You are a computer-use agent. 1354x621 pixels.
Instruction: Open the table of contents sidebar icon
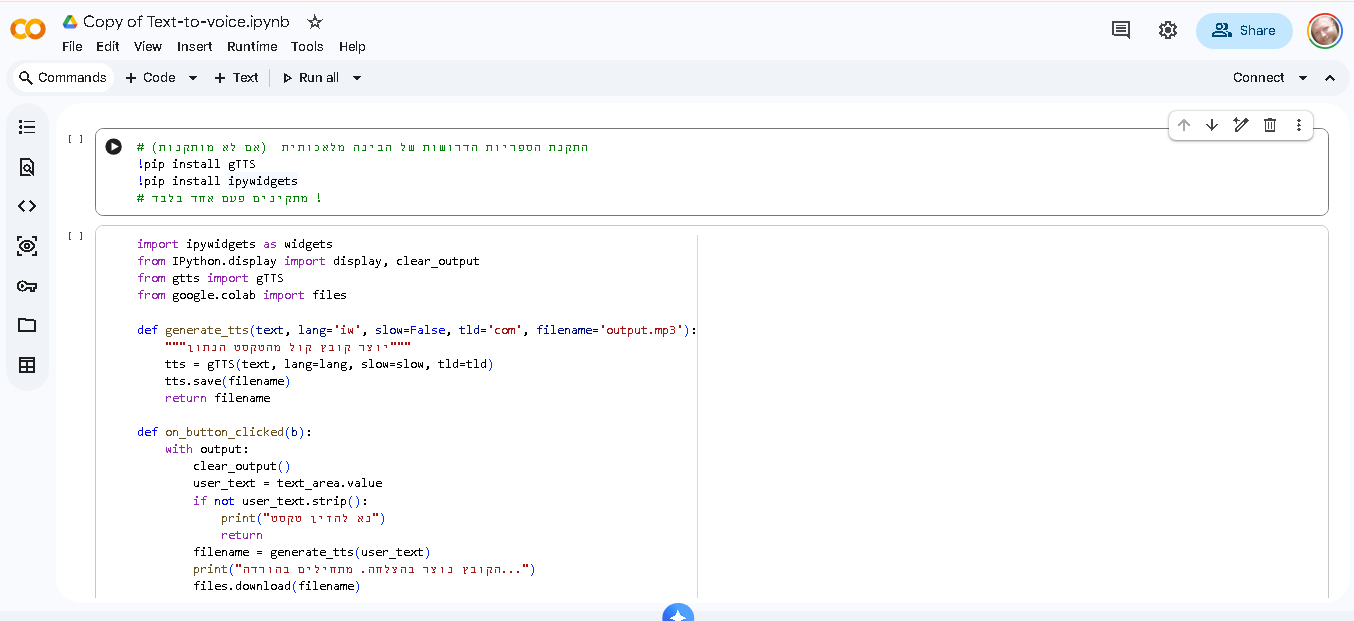(27, 127)
